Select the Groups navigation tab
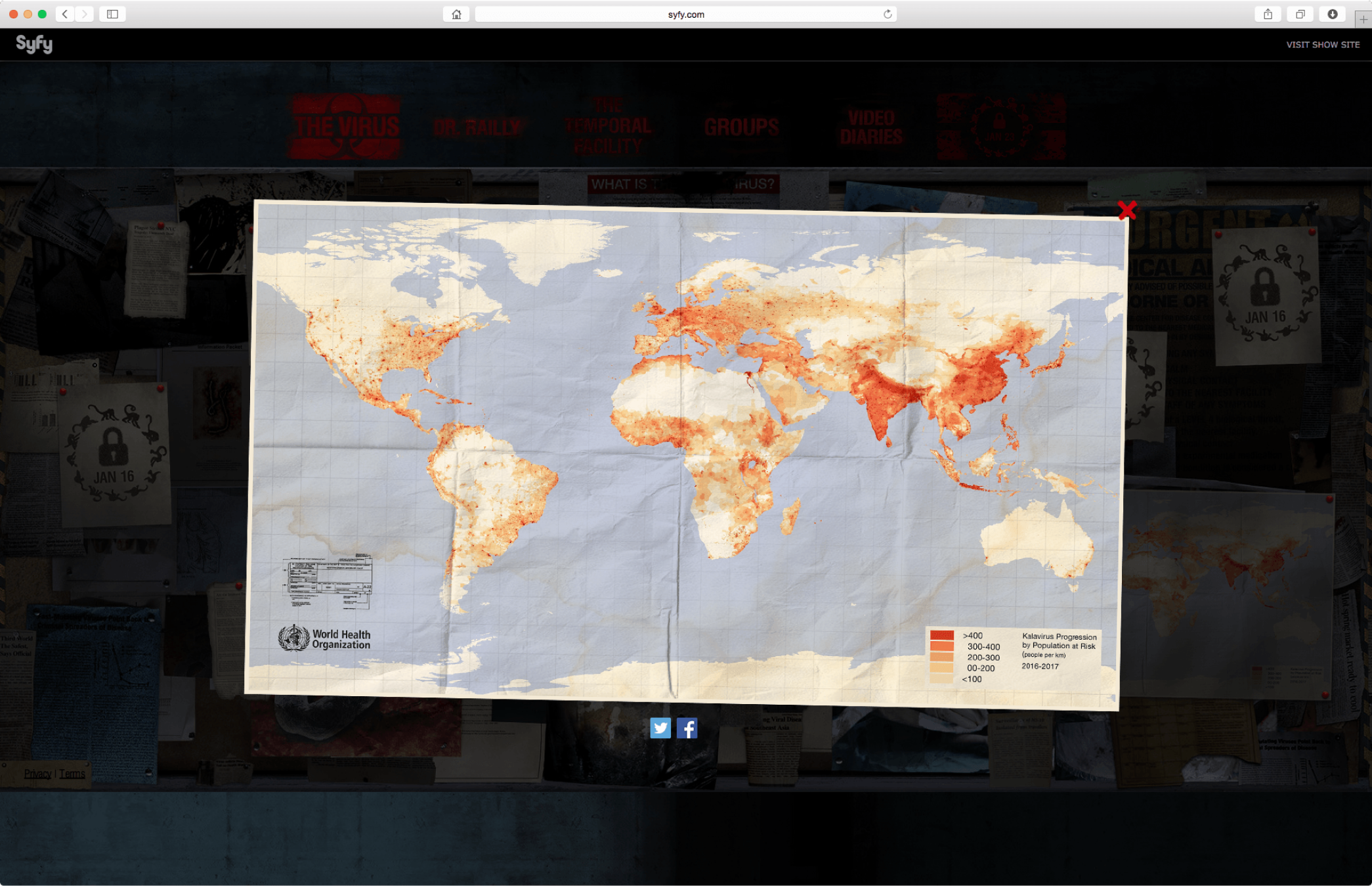Screen dimensions: 1372x886 pos(741,127)
